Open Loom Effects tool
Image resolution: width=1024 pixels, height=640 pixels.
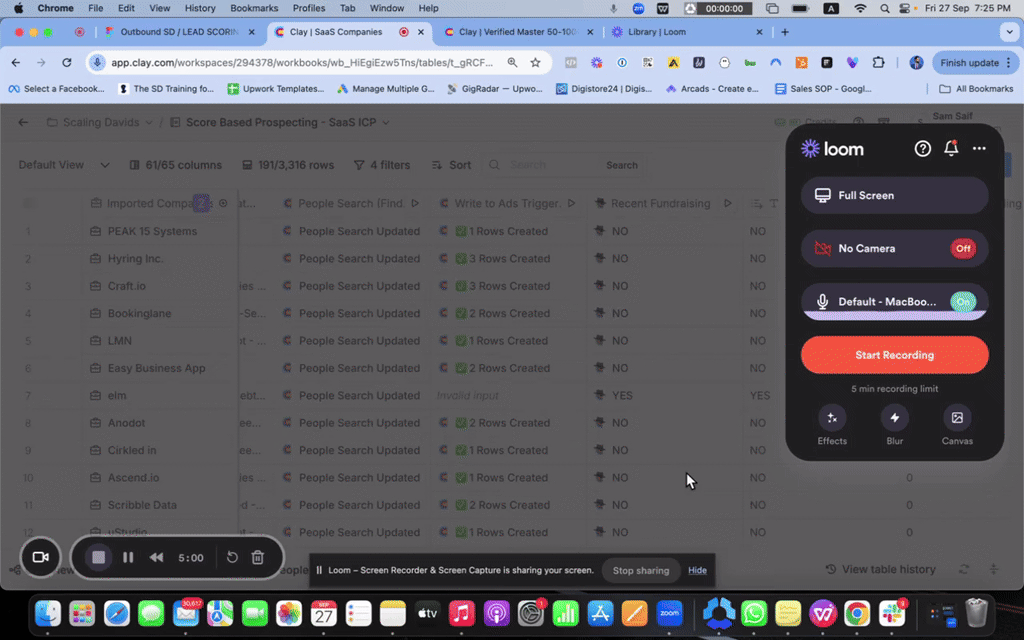click(832, 418)
